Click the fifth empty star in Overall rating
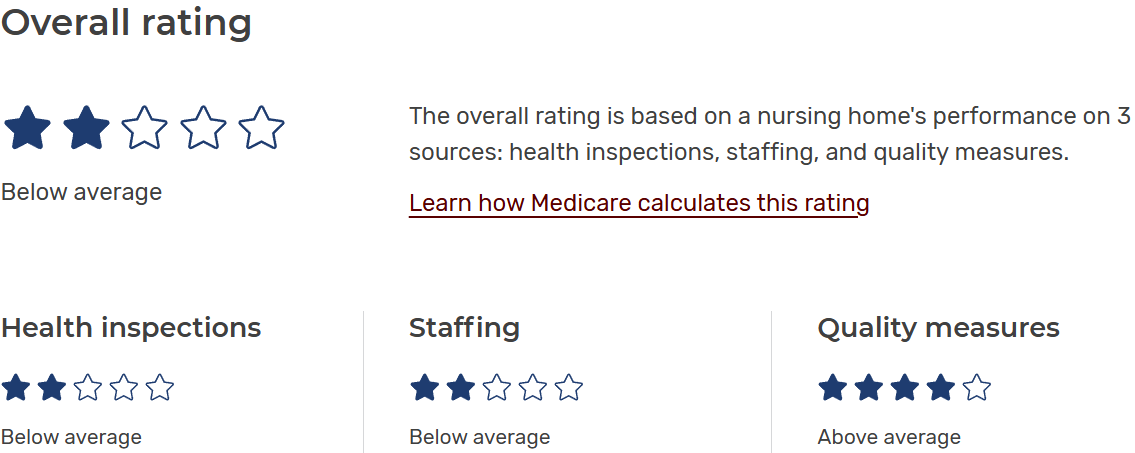1135x453 pixels. click(262, 129)
